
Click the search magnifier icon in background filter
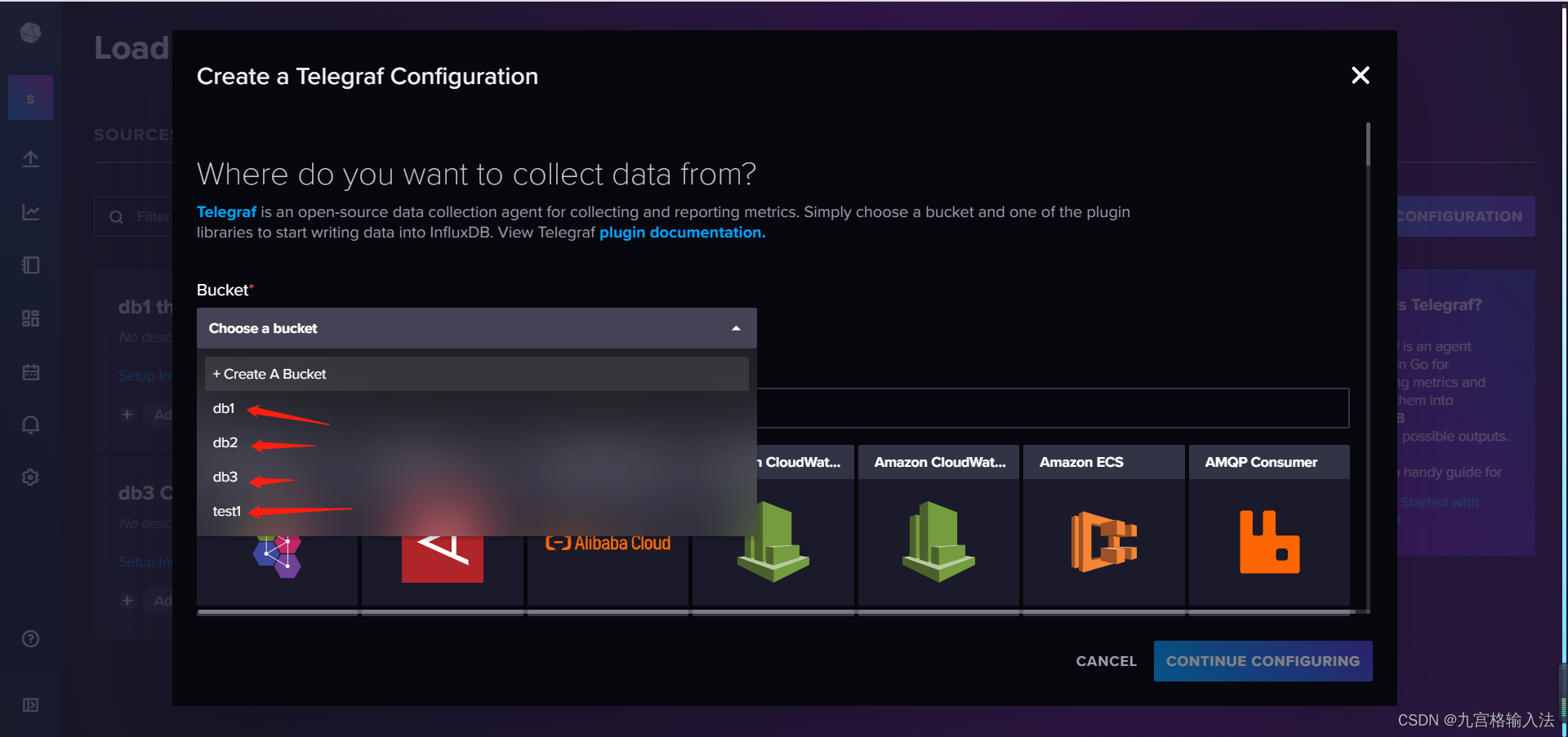coord(117,217)
